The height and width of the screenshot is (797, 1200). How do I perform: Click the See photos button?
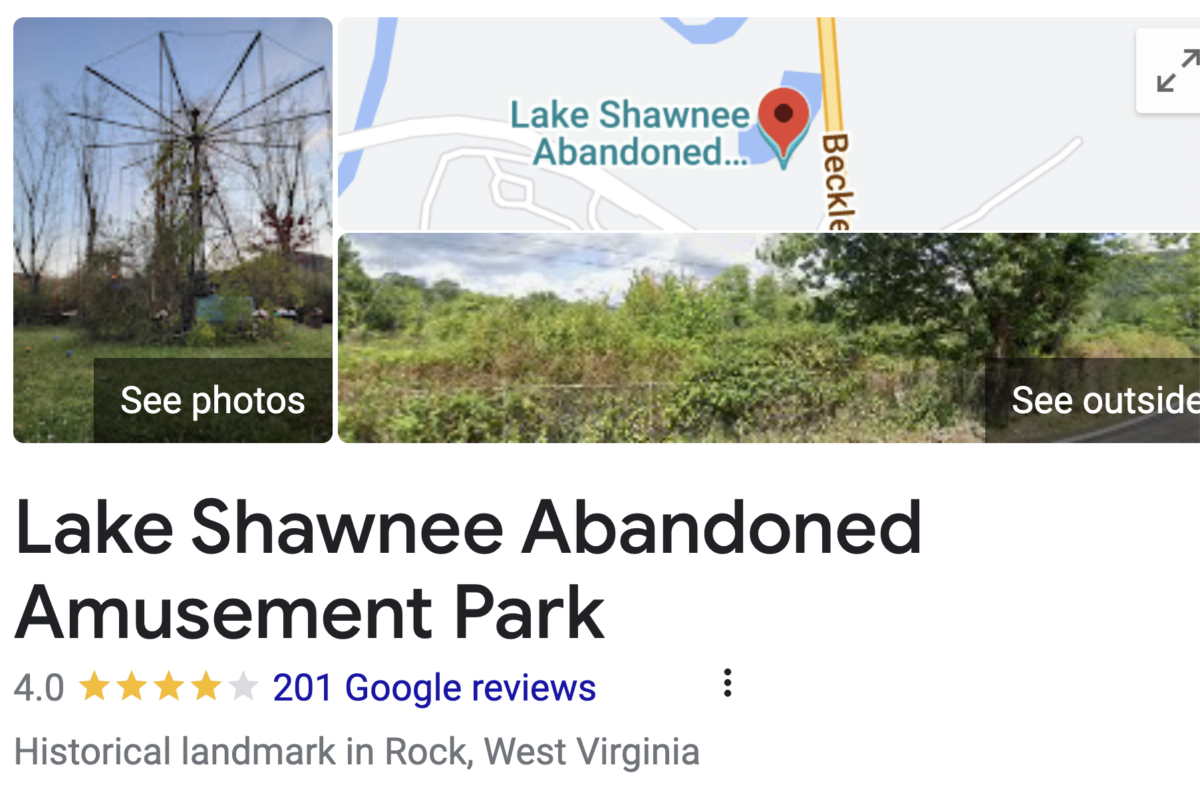coord(213,400)
